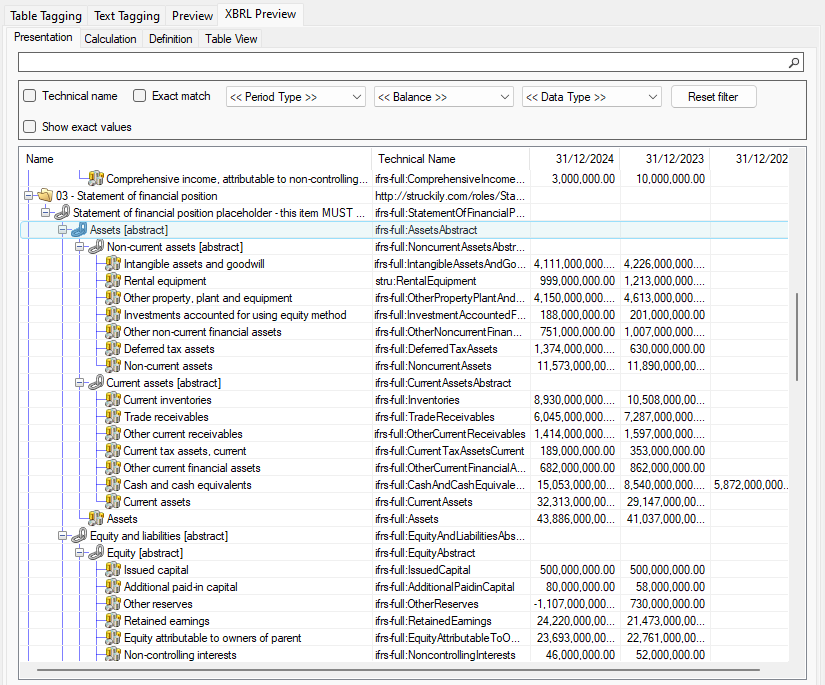Screen dimensions: 825x685
Task: Tick the Exact match checkbox
Action: click(139, 96)
